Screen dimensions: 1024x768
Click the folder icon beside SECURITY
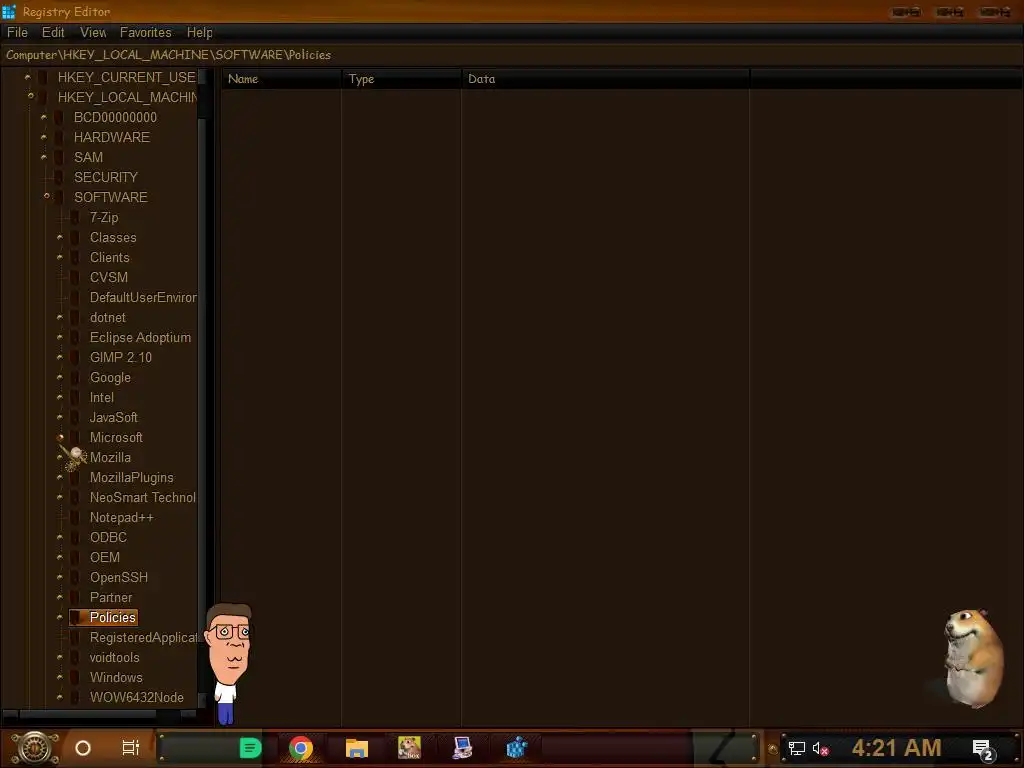pos(61,177)
